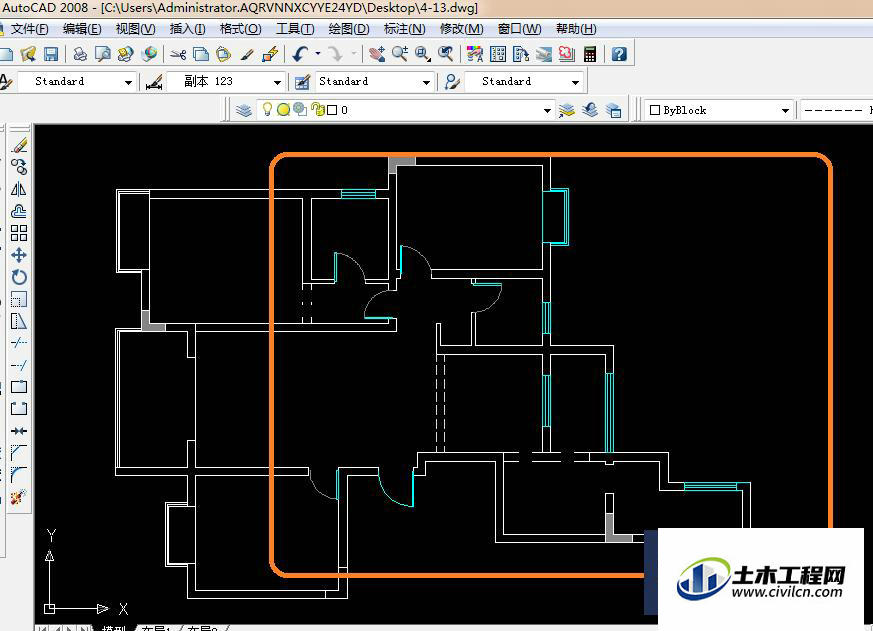Select the Copy objects tool
The height and width of the screenshot is (631, 873).
click(19, 167)
